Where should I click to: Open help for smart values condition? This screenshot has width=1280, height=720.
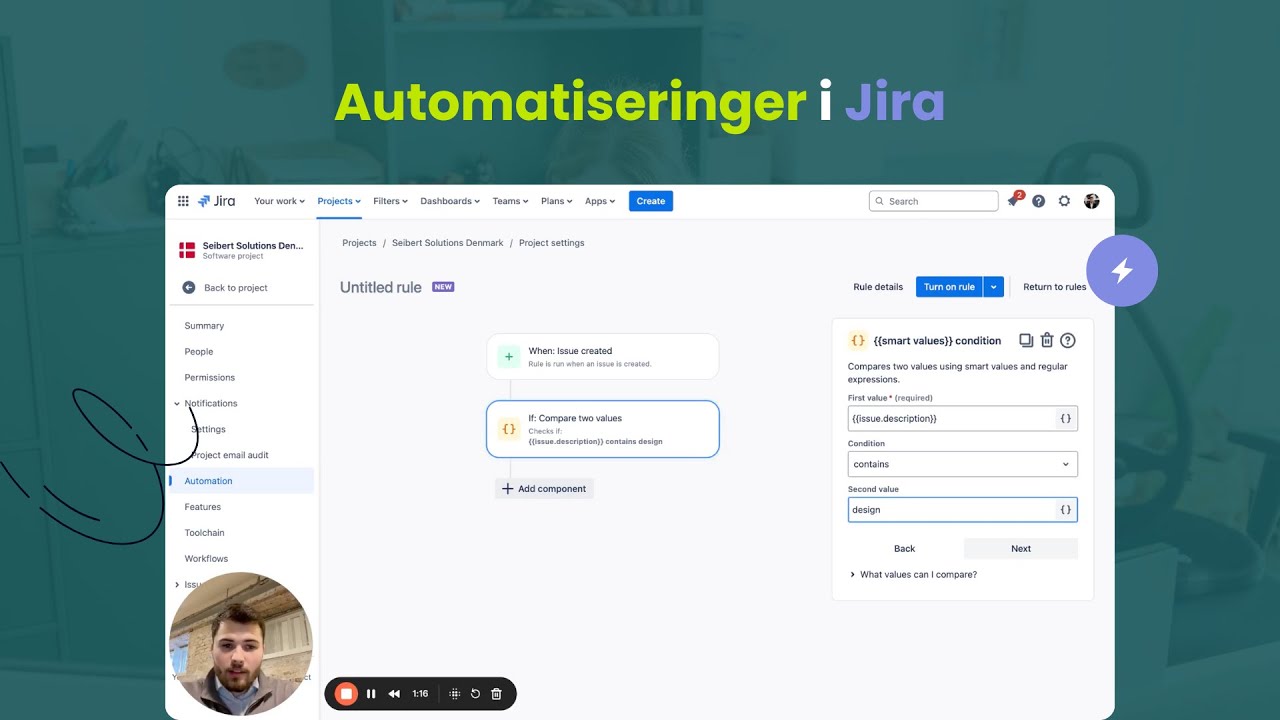tap(1068, 340)
